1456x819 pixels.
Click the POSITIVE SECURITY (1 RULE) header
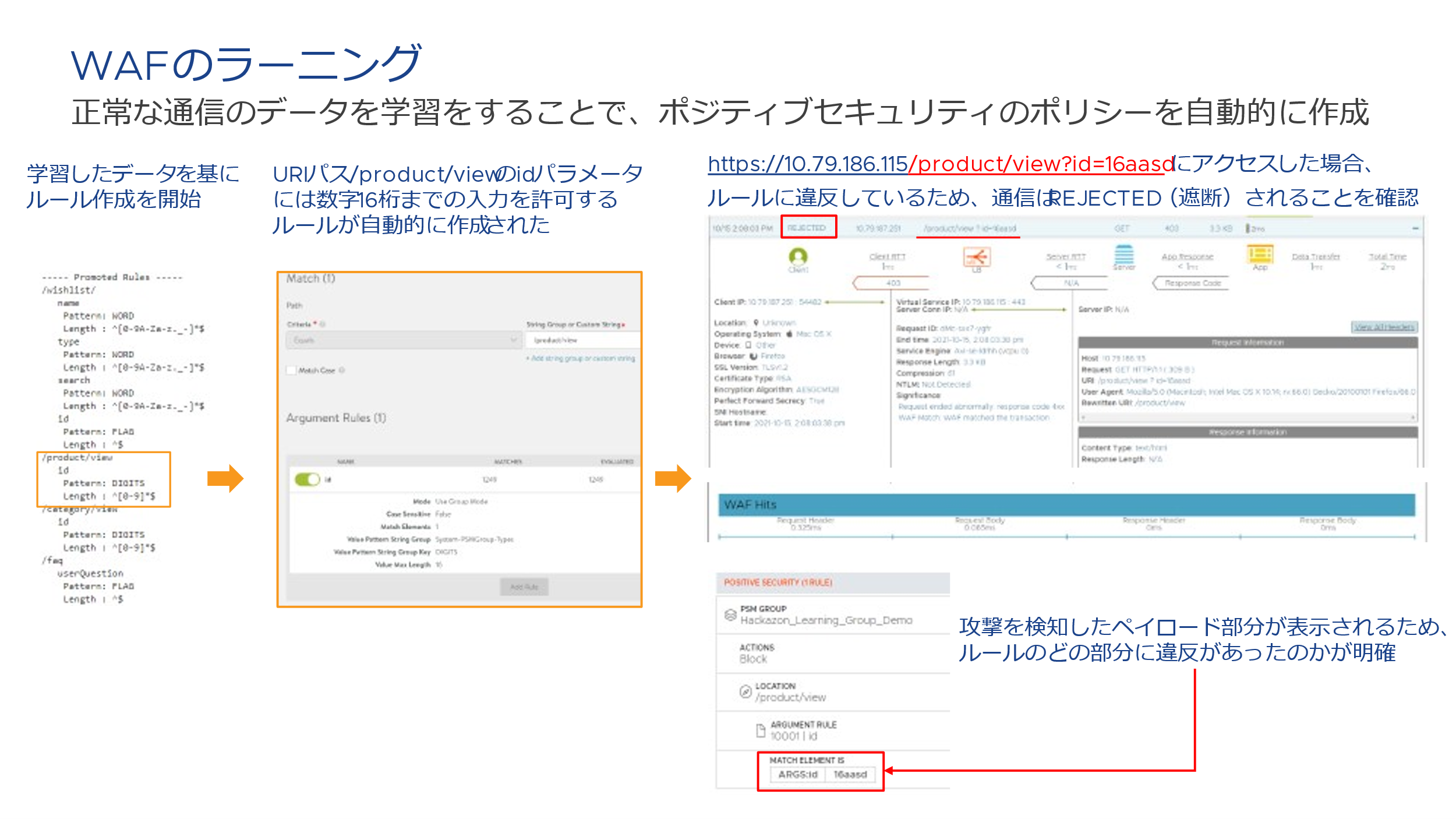pyautogui.click(x=778, y=583)
